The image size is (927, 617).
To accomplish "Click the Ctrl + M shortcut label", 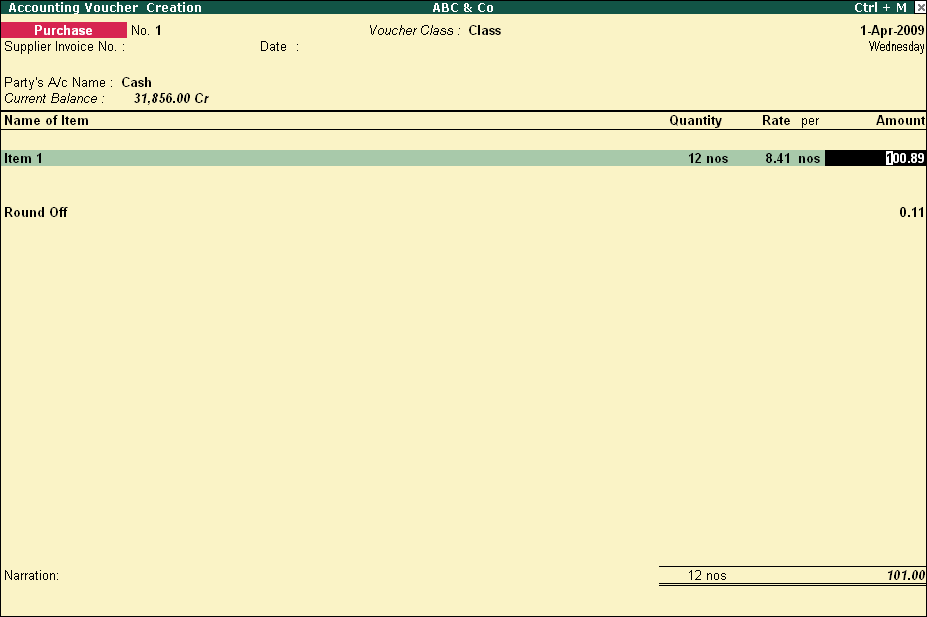I will tap(880, 7).
